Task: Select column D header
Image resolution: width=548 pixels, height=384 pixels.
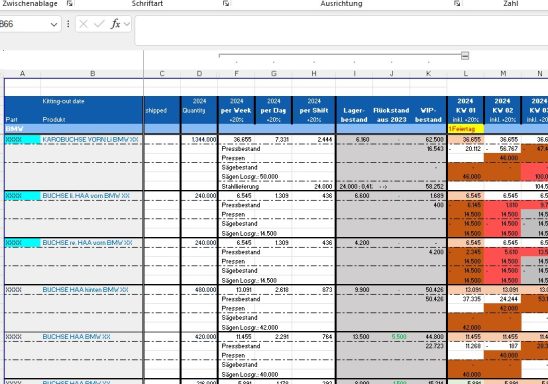Action: point(199,74)
